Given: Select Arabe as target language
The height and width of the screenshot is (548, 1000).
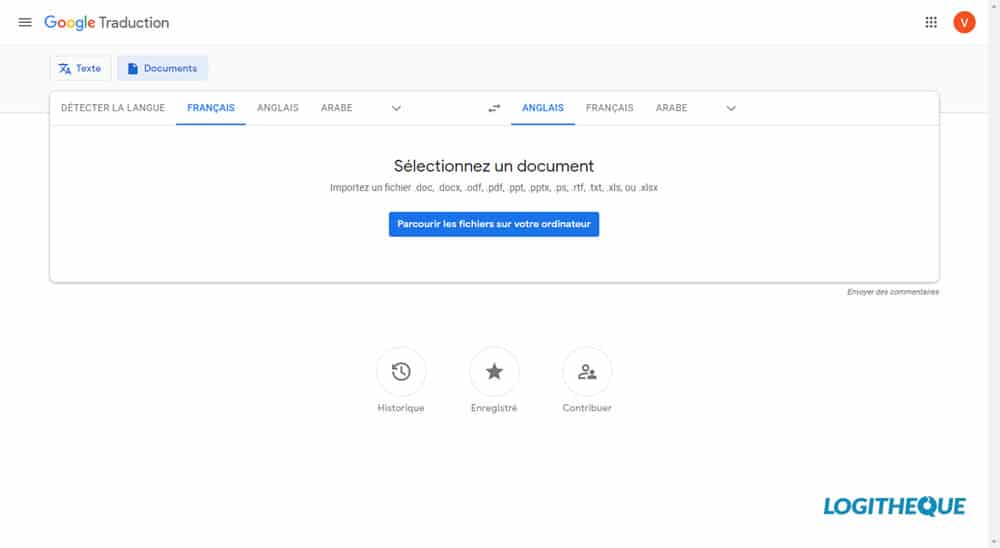Looking at the screenshot, I should point(671,108).
